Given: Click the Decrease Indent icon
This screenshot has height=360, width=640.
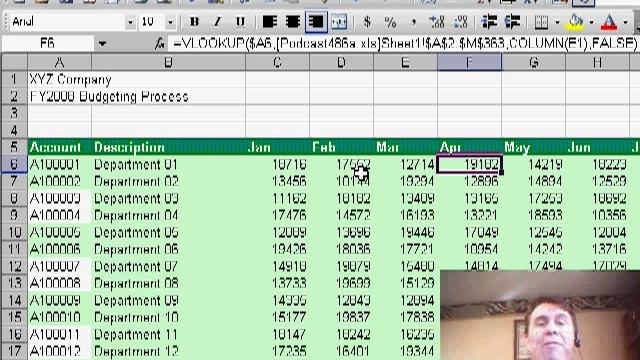Looking at the screenshot, I should click(489, 22).
